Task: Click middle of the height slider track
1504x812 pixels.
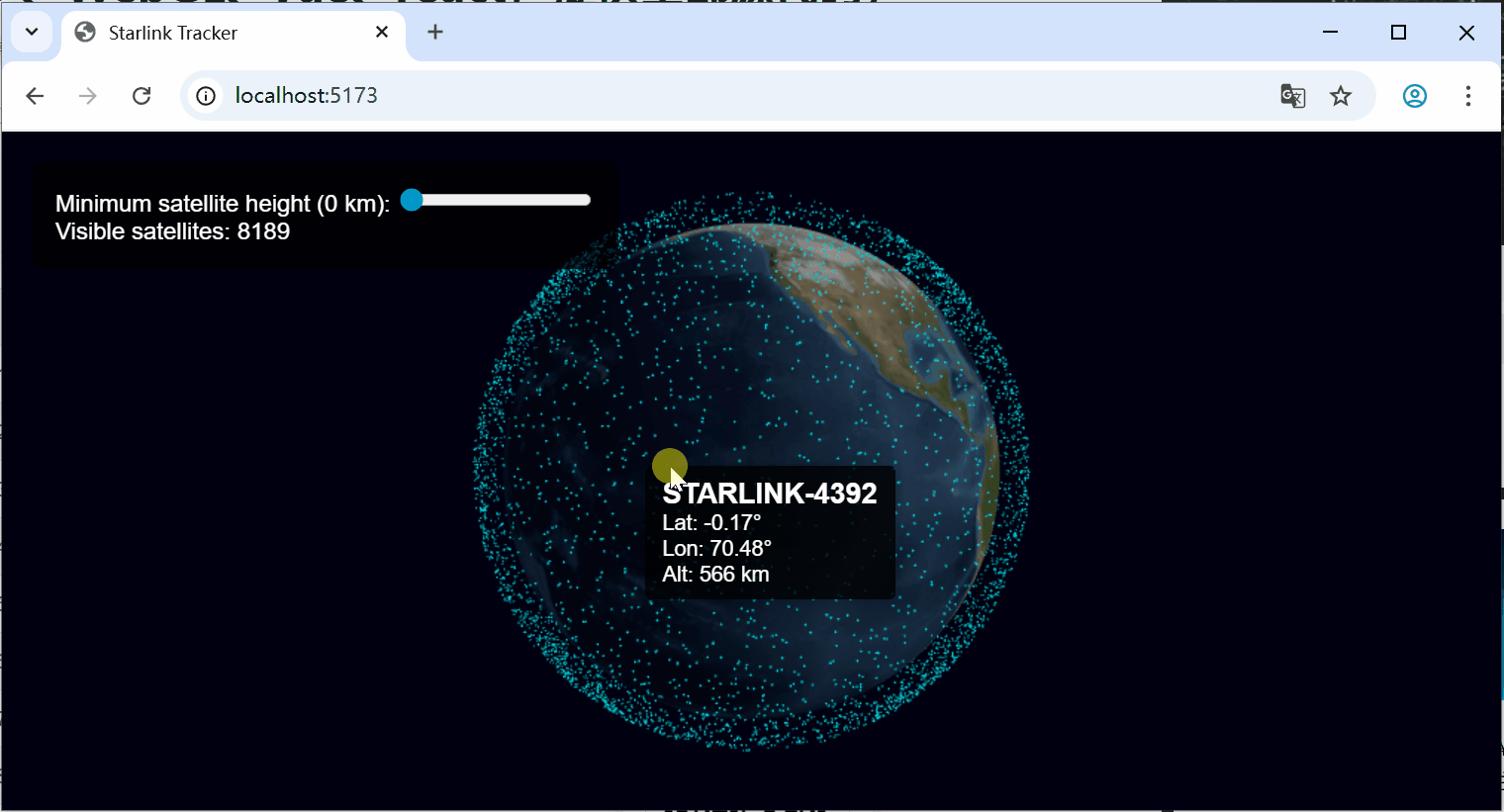Action: tap(495, 200)
